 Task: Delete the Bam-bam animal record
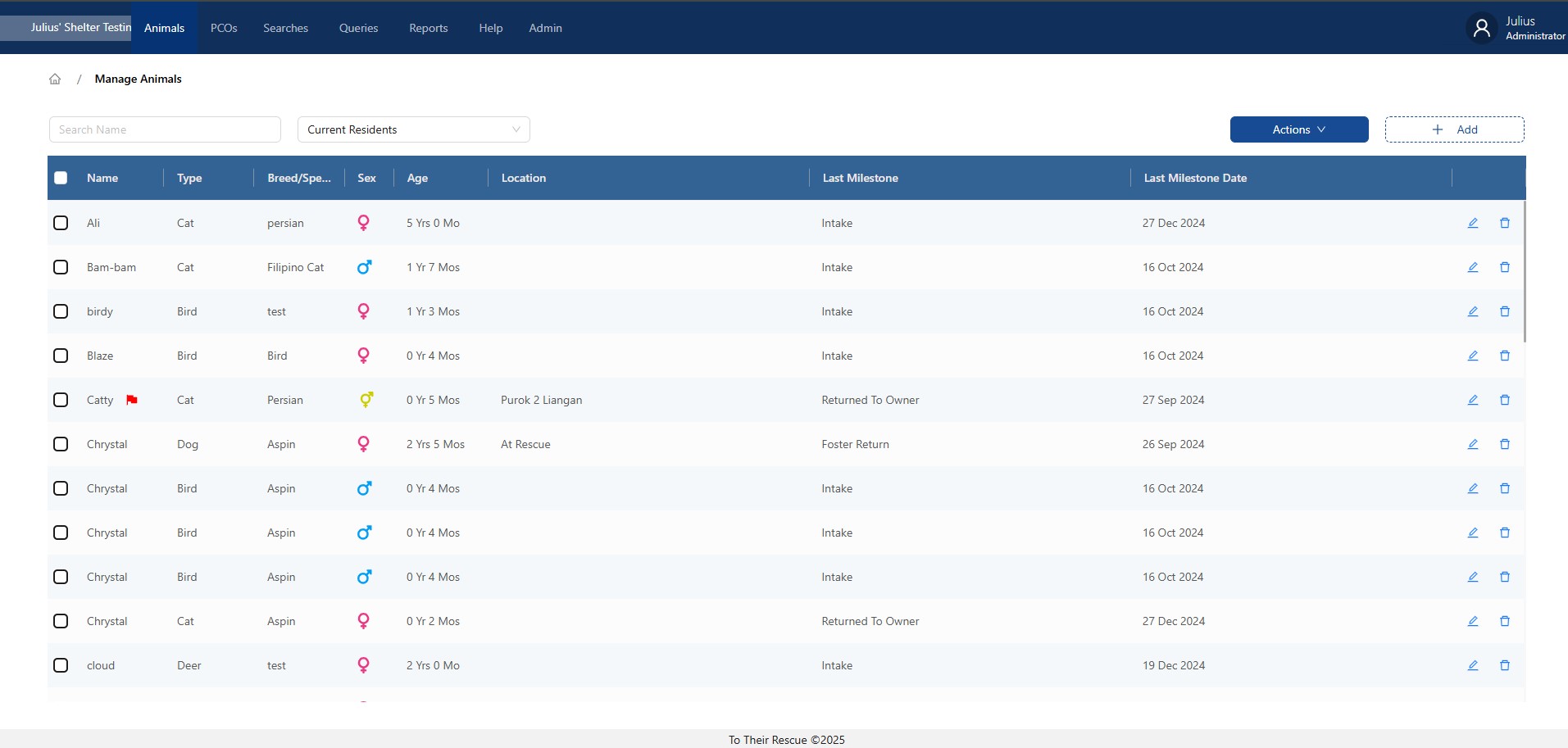click(1504, 267)
